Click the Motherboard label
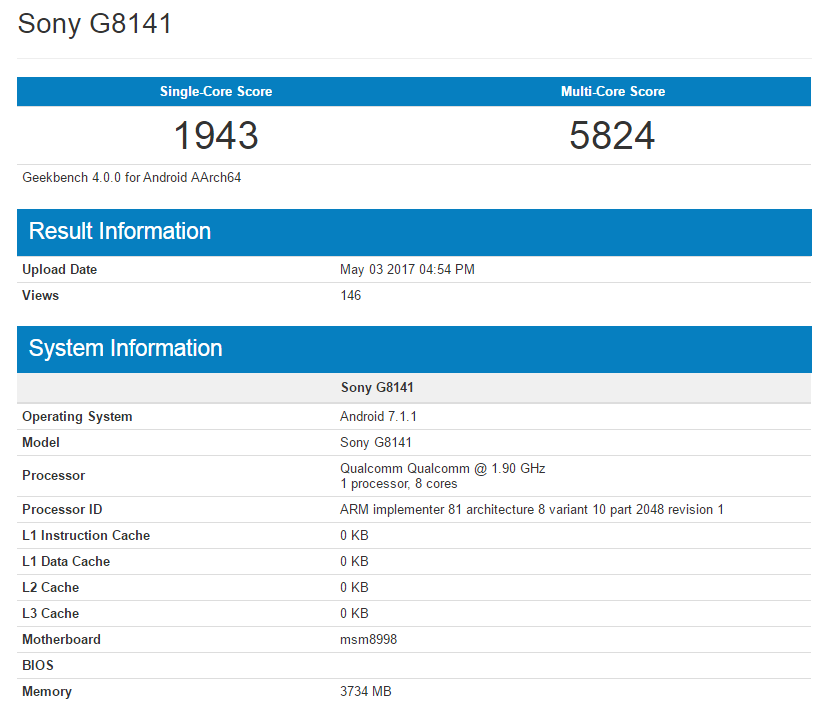Viewport: 823px width, 709px height. click(61, 639)
